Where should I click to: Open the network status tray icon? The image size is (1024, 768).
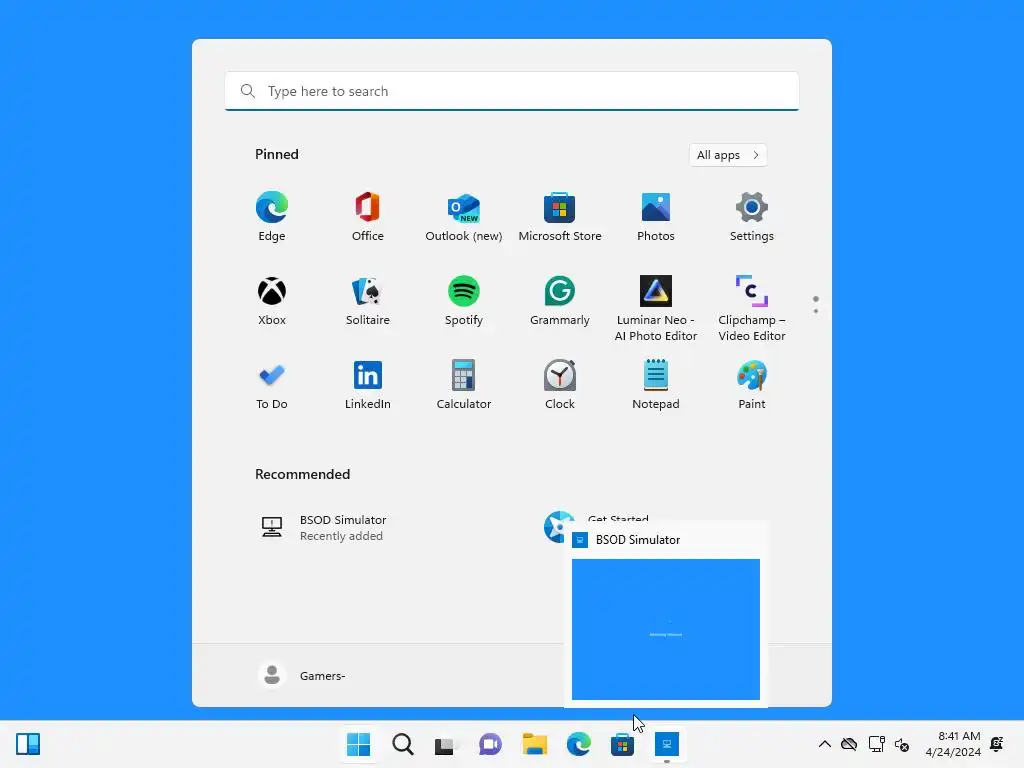(x=876, y=744)
